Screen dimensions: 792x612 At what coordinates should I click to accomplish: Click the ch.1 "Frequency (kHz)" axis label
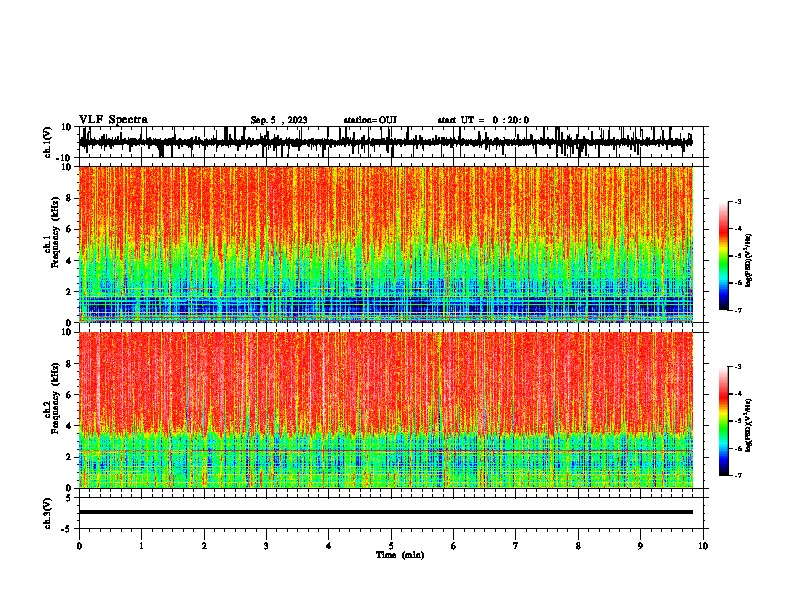(x=56, y=232)
